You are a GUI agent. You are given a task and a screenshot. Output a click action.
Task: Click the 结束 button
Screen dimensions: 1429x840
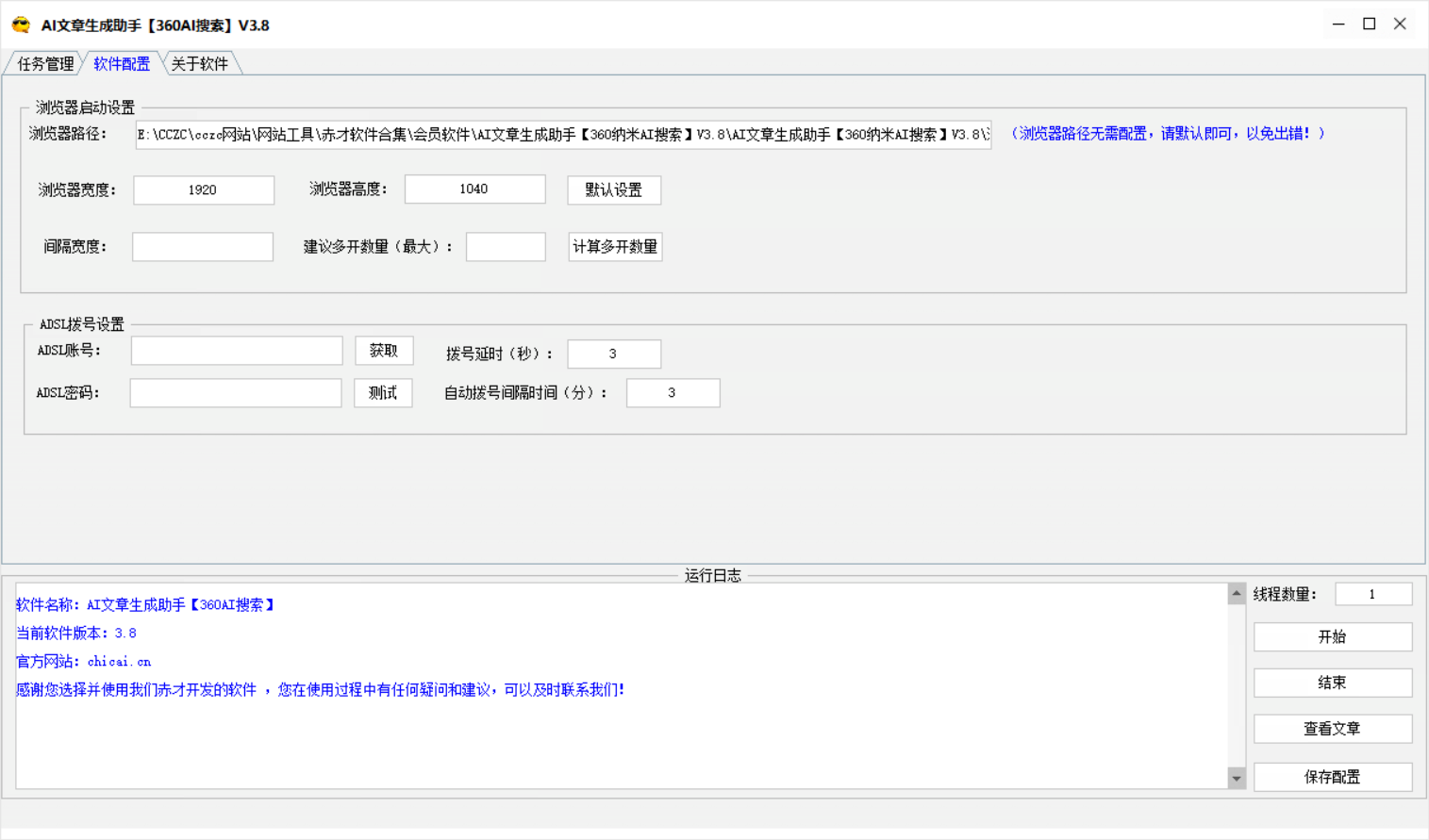pyautogui.click(x=1333, y=683)
